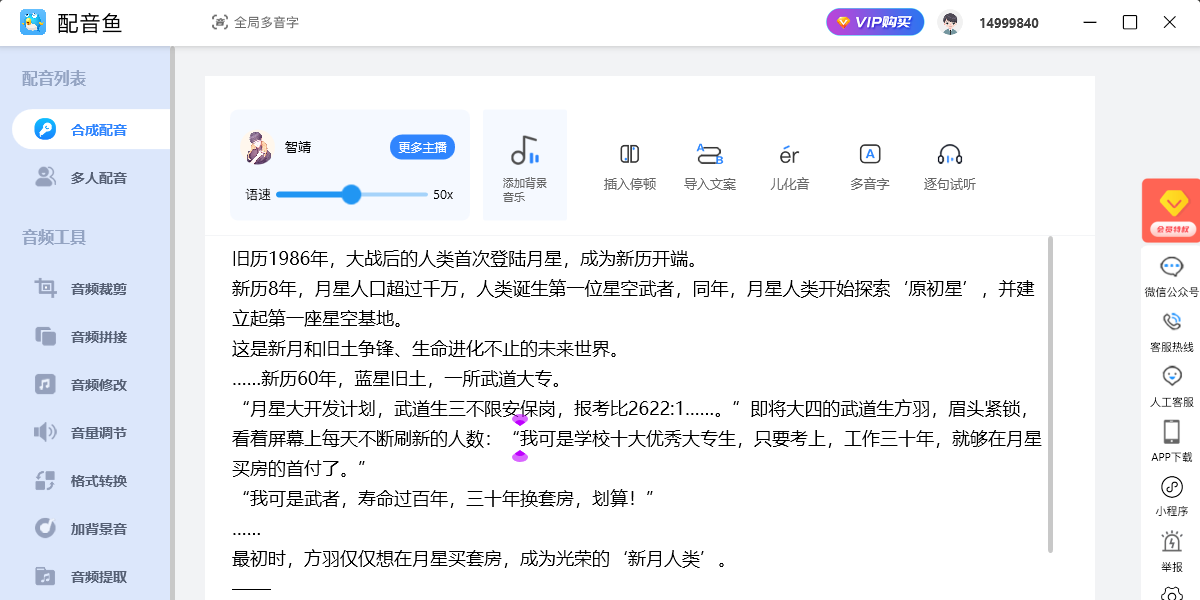The width and height of the screenshot is (1200, 600).
Task: Click the 插入停顿 pause icon
Action: coord(630,154)
